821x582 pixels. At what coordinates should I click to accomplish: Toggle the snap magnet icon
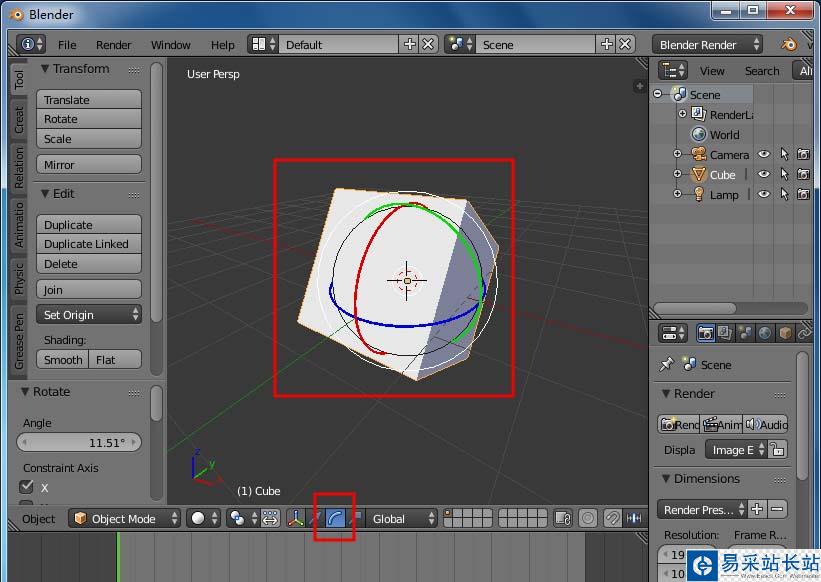tap(612, 518)
